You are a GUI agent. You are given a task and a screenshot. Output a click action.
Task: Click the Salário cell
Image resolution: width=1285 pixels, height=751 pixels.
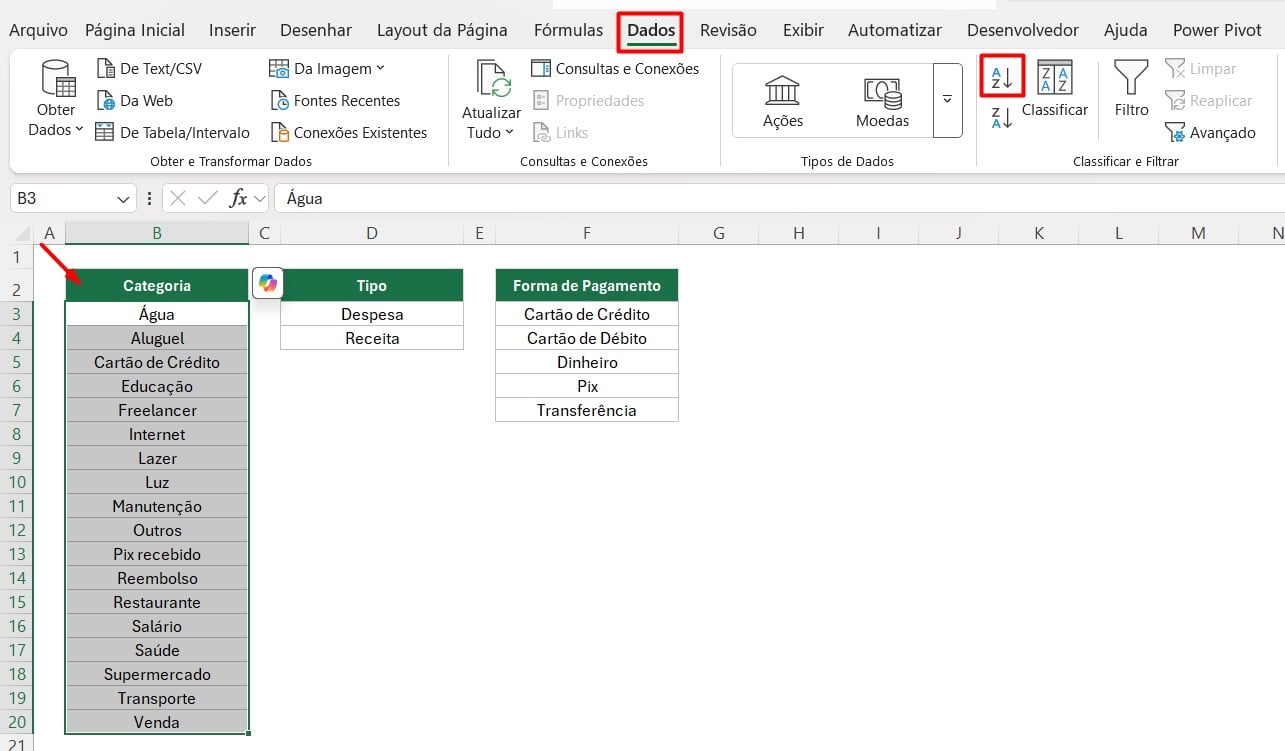(157, 626)
